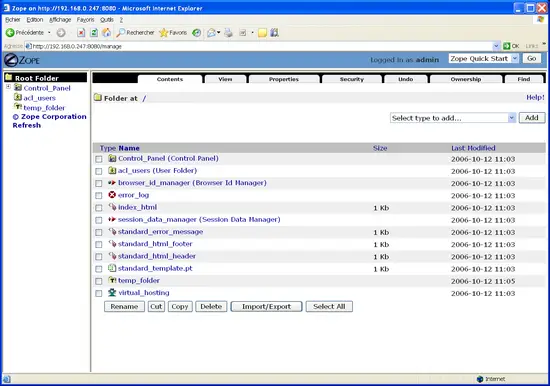Viewport: 550px width, 386px height.
Task: Open the Find tab
Action: pyautogui.click(x=524, y=79)
